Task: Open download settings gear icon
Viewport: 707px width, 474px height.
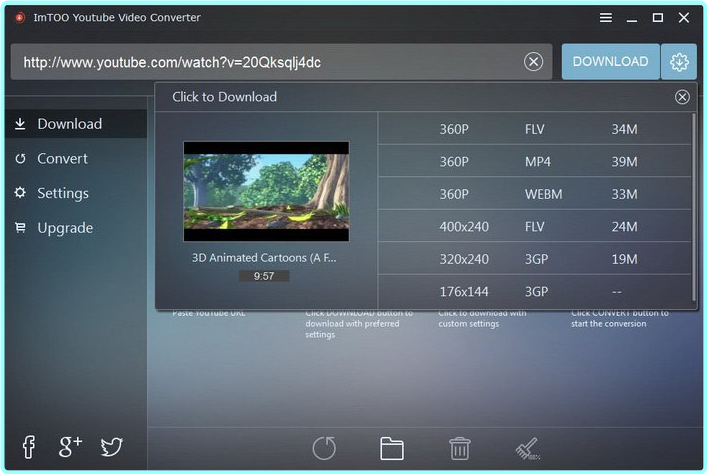Action: (x=679, y=61)
